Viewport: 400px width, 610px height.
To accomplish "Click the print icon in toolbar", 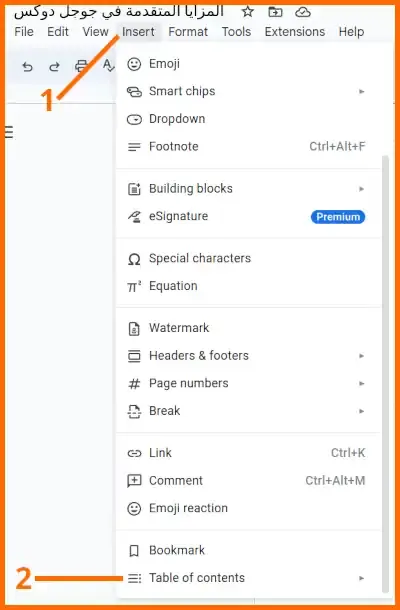I will tap(81, 67).
